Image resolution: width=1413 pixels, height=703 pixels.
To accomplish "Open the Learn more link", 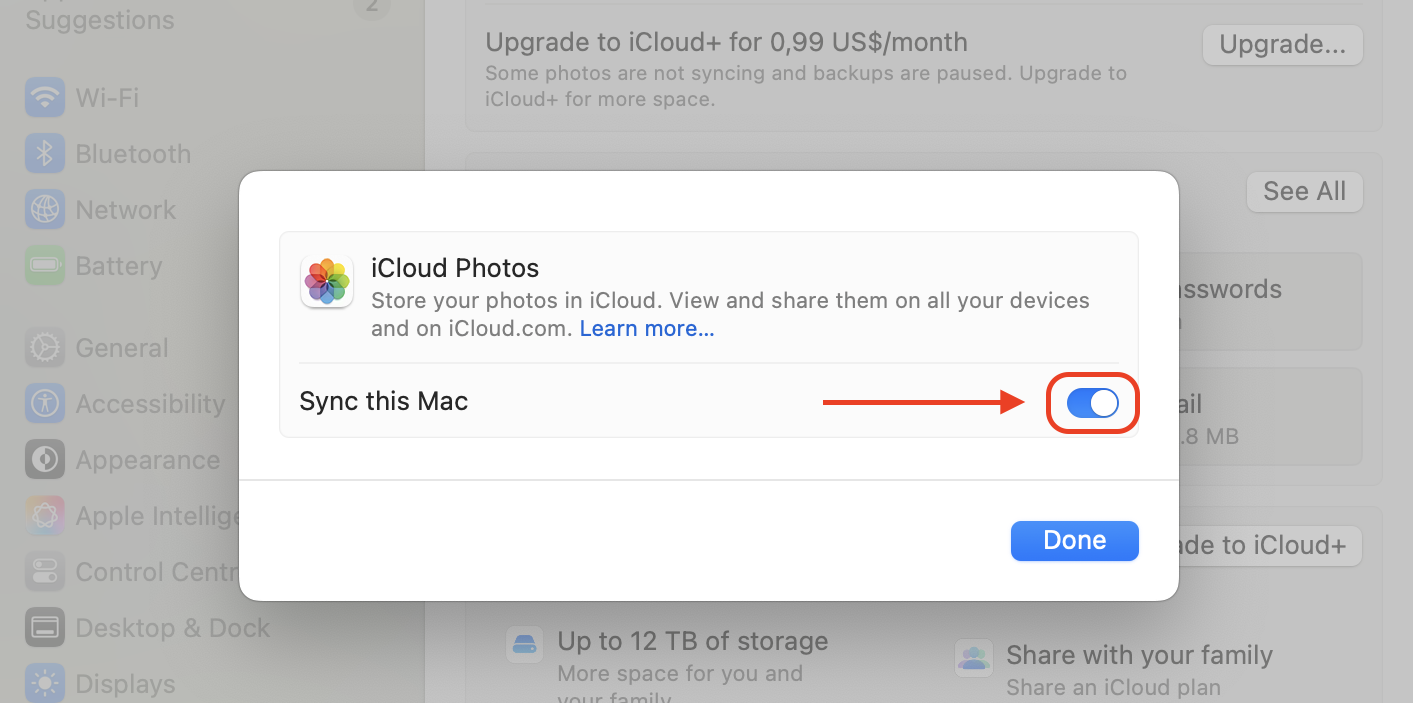I will [x=646, y=328].
